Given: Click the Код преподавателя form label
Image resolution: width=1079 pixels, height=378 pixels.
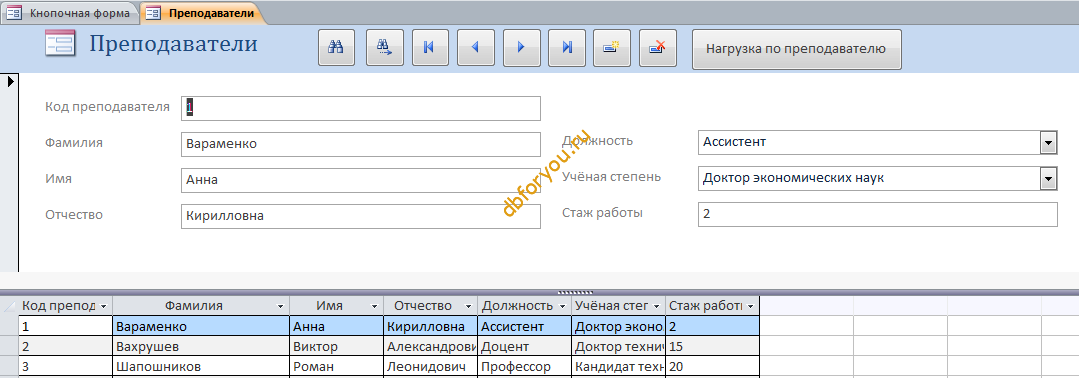Looking at the screenshot, I should click(107, 107).
